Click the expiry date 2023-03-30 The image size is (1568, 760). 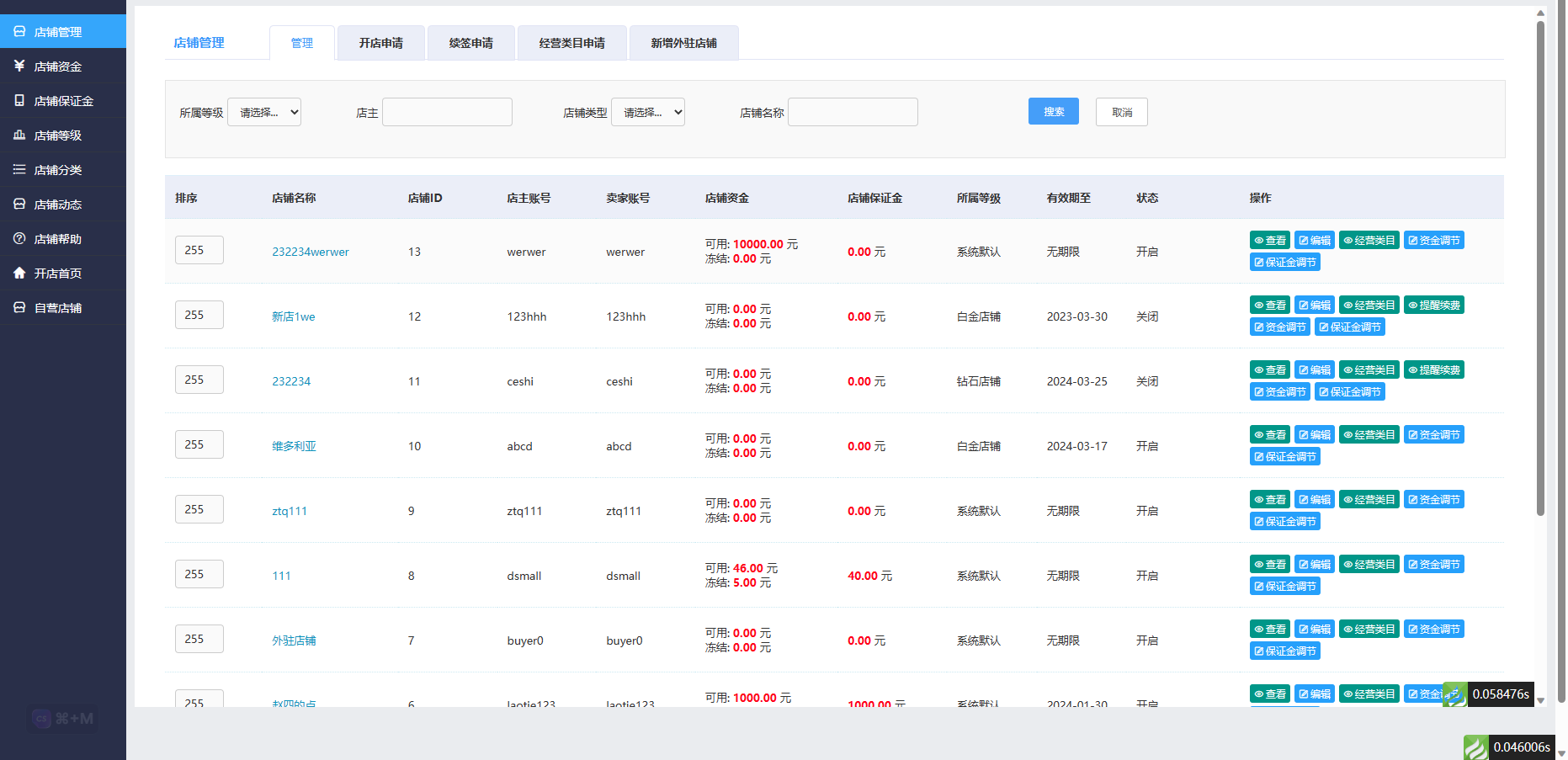1077,316
